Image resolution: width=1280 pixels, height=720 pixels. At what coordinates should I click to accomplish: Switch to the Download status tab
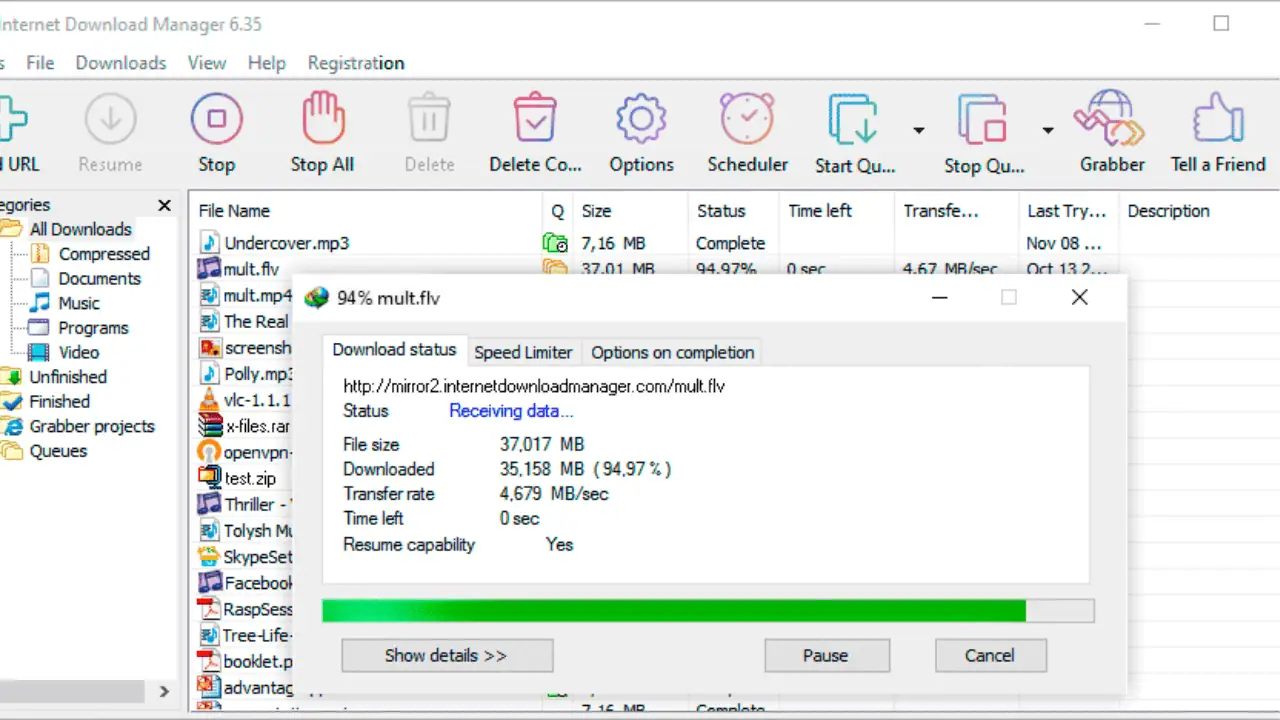tap(394, 350)
